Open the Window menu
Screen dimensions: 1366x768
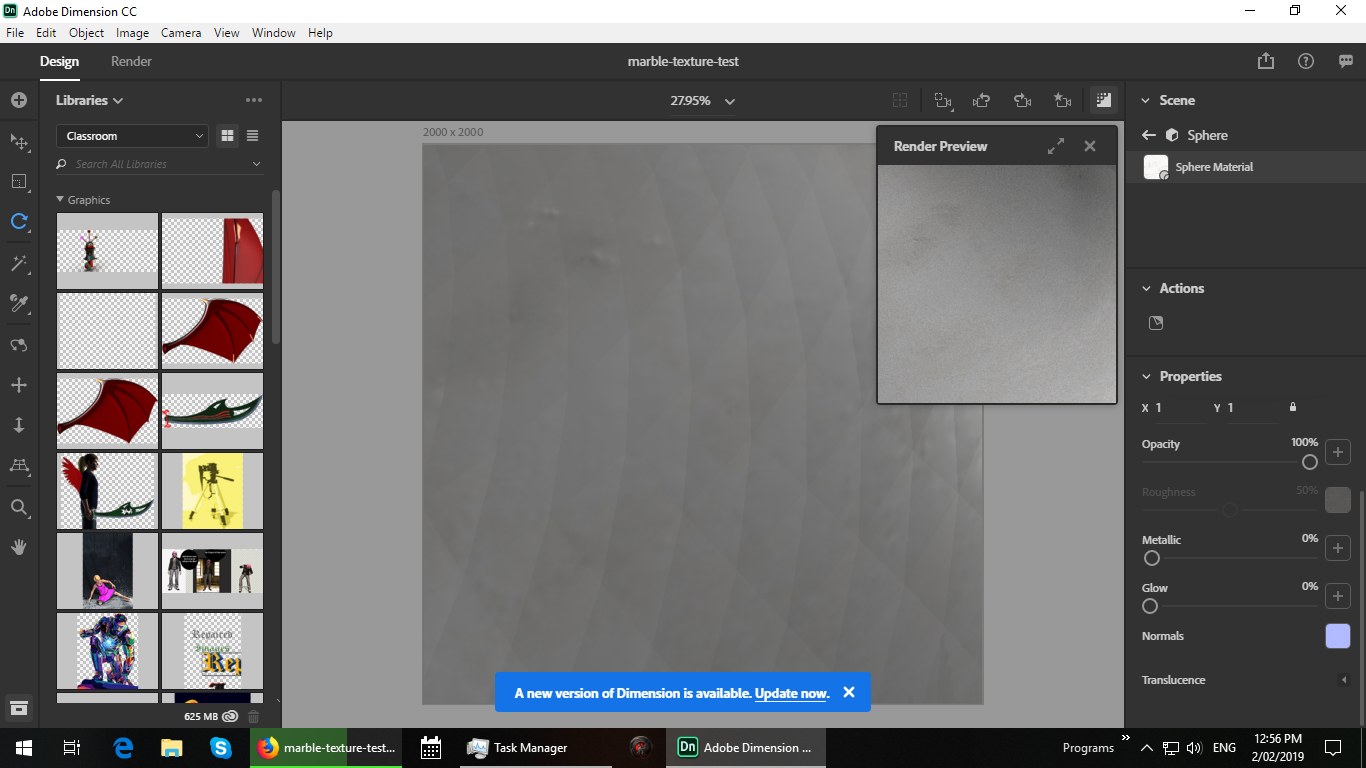[x=274, y=33]
